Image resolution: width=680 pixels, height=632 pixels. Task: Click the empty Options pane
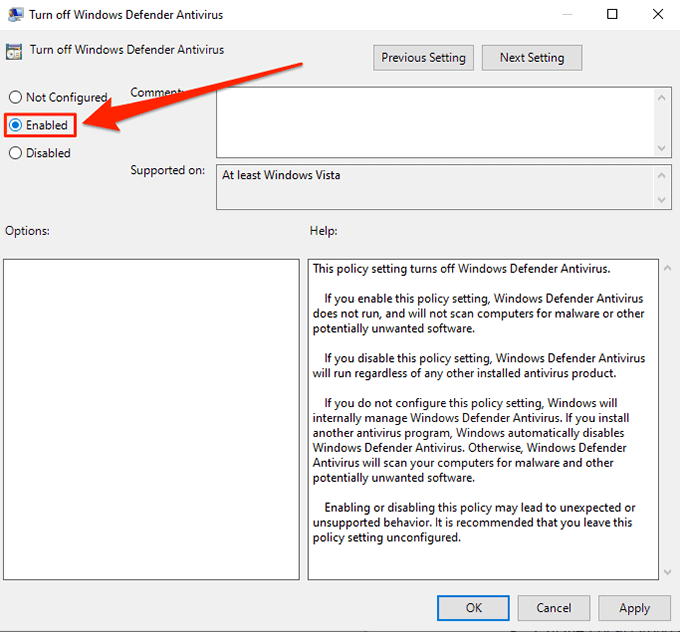click(x=151, y=419)
